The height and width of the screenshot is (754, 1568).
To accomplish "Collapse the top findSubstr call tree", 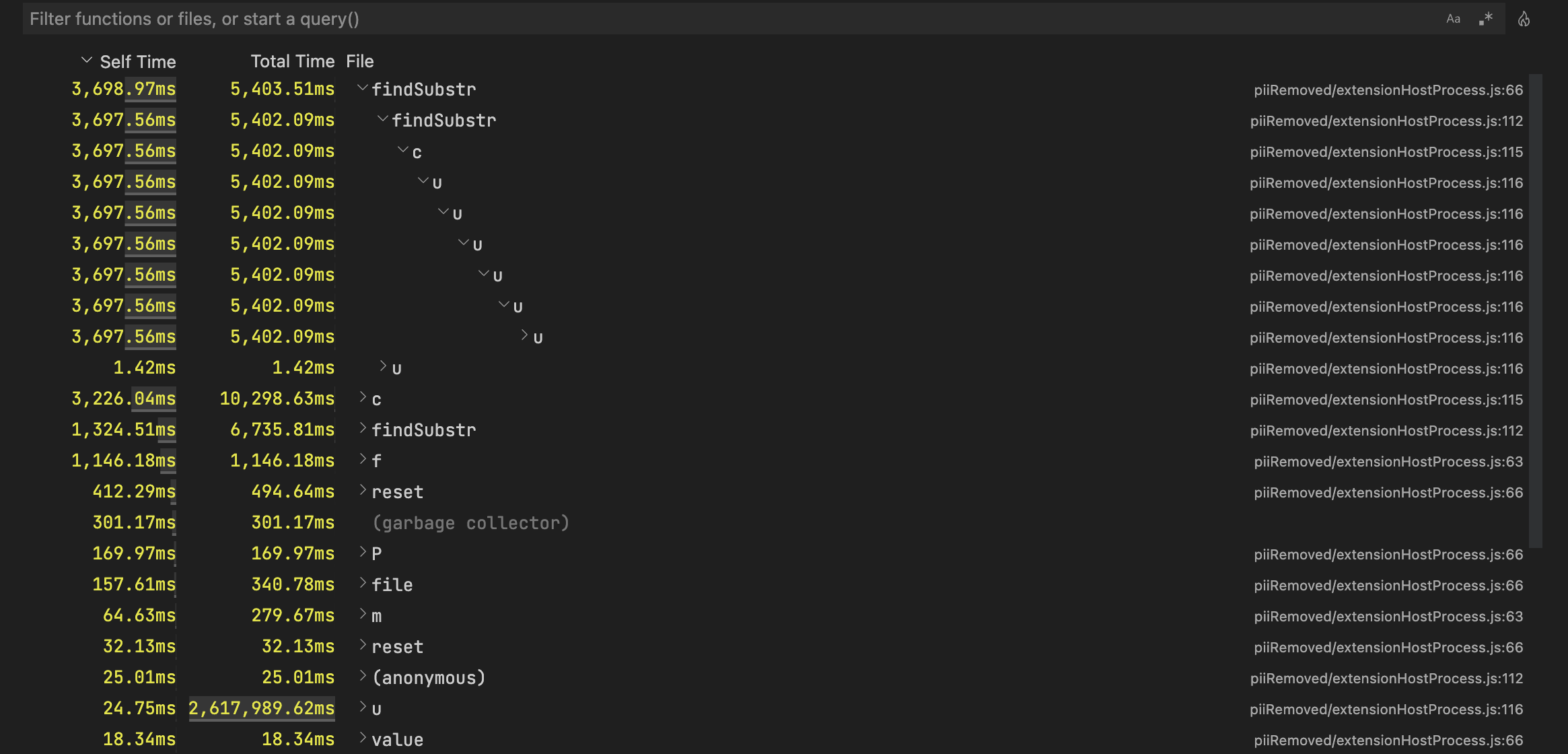I will click(x=363, y=88).
